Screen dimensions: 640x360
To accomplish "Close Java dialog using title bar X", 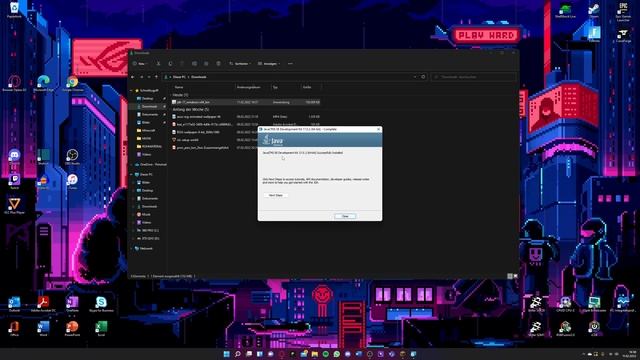I will tap(378, 129).
